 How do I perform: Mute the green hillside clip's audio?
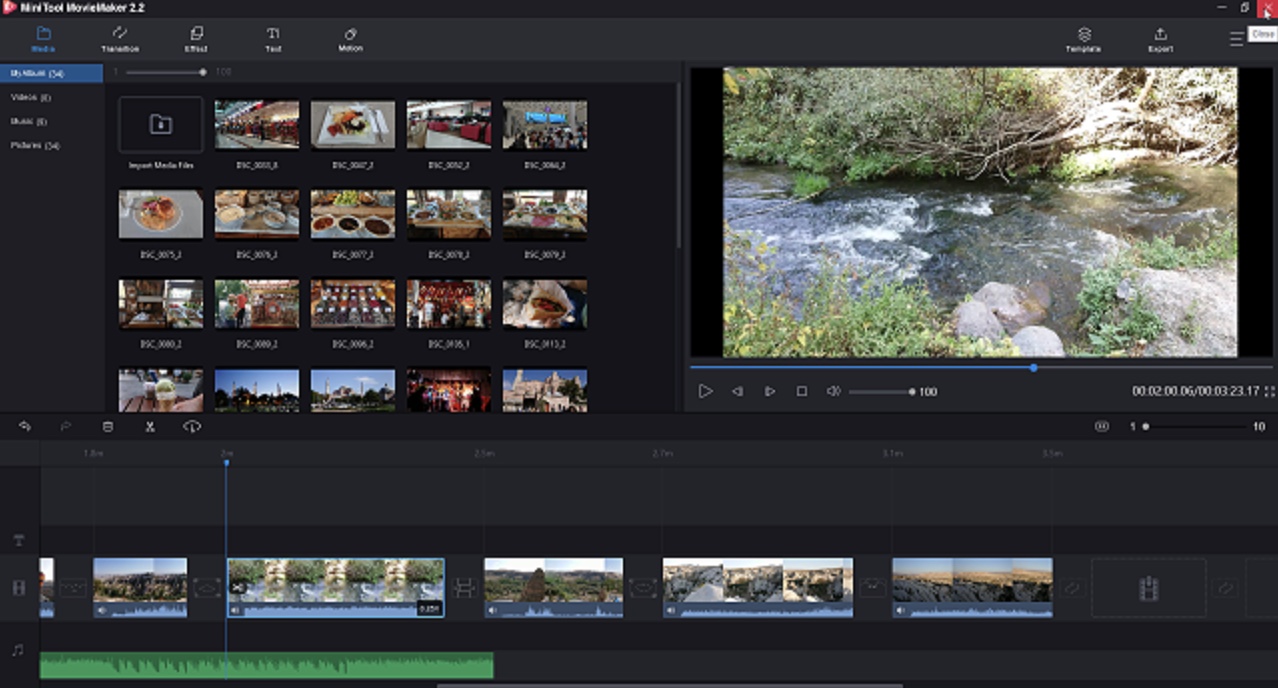493,610
